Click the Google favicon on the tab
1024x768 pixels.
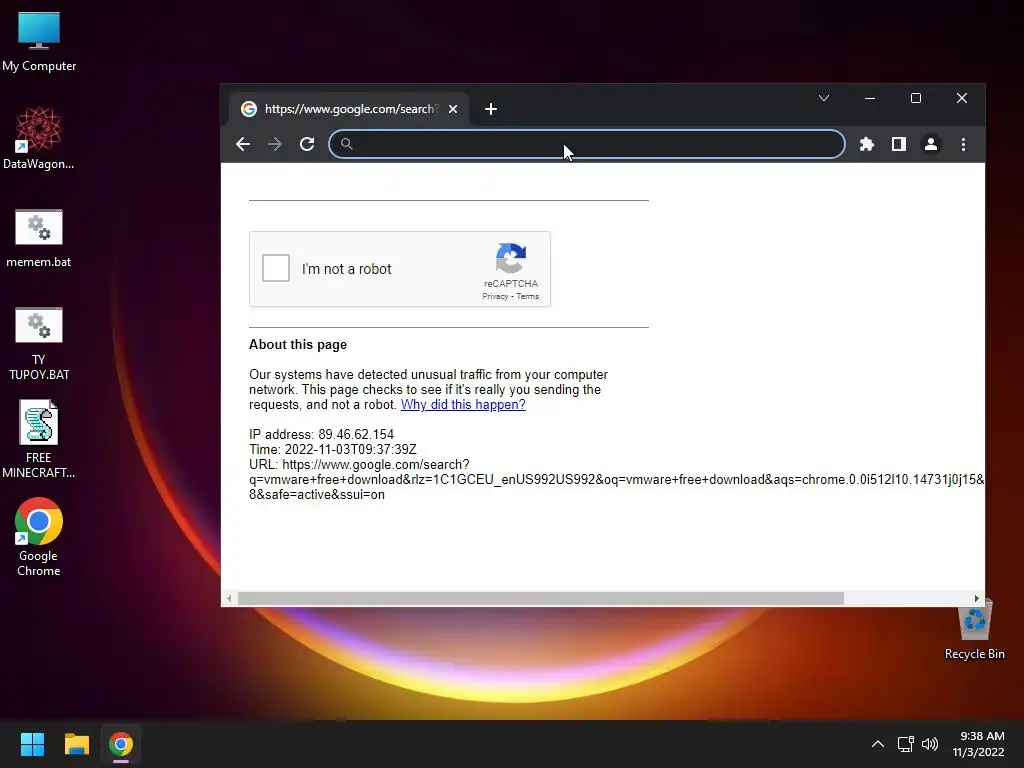249,109
